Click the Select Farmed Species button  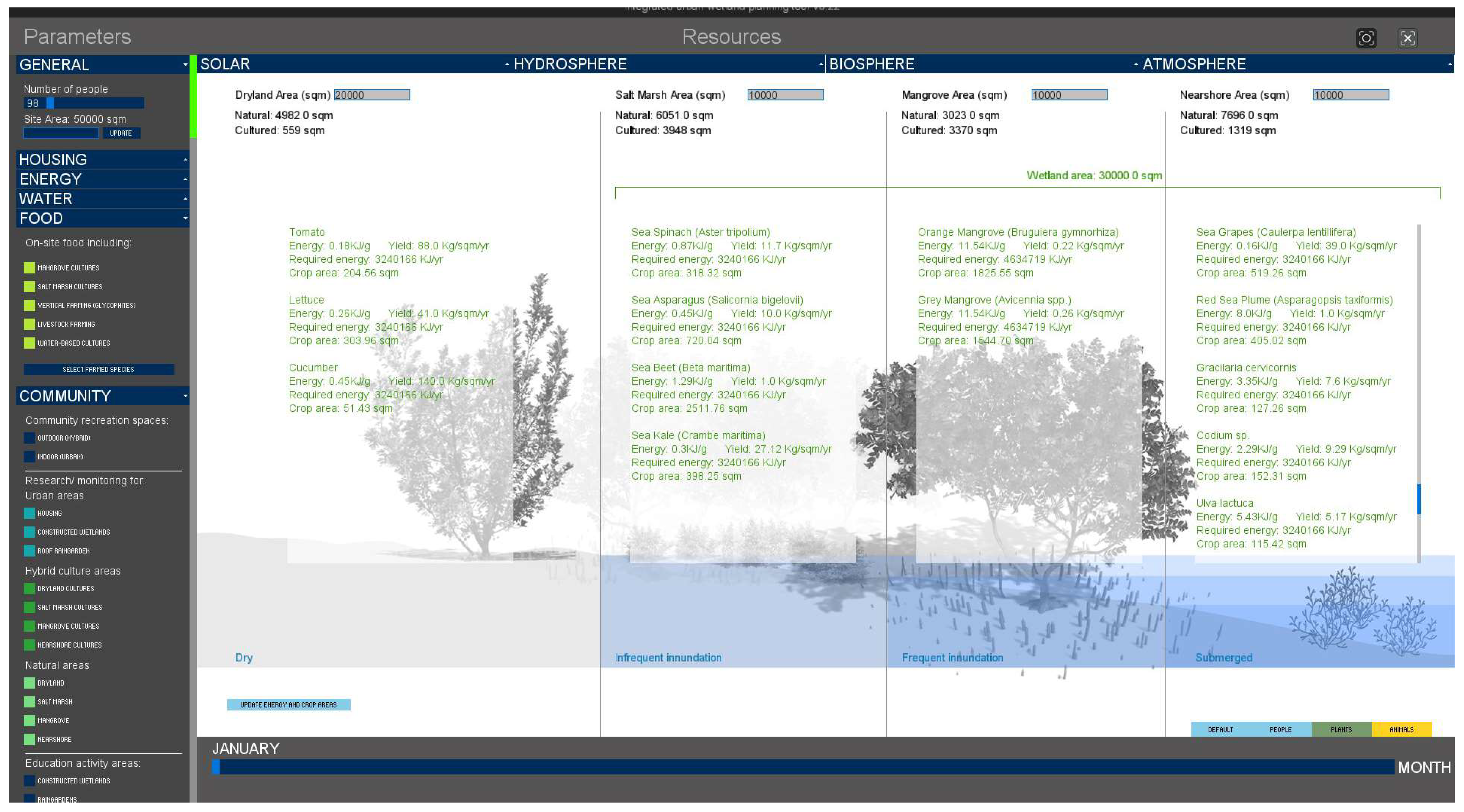99,370
